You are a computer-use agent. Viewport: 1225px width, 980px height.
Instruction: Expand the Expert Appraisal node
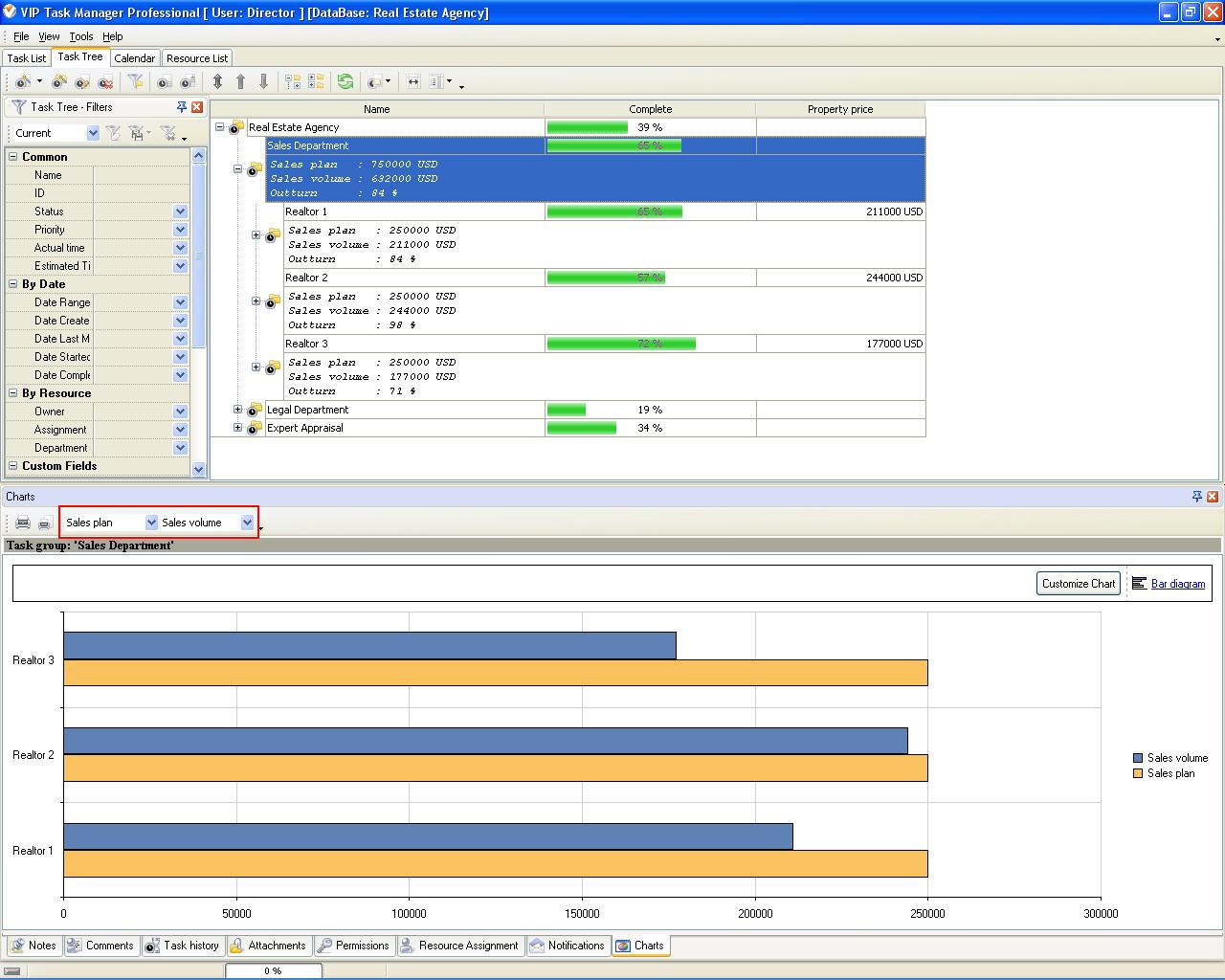coord(237,428)
